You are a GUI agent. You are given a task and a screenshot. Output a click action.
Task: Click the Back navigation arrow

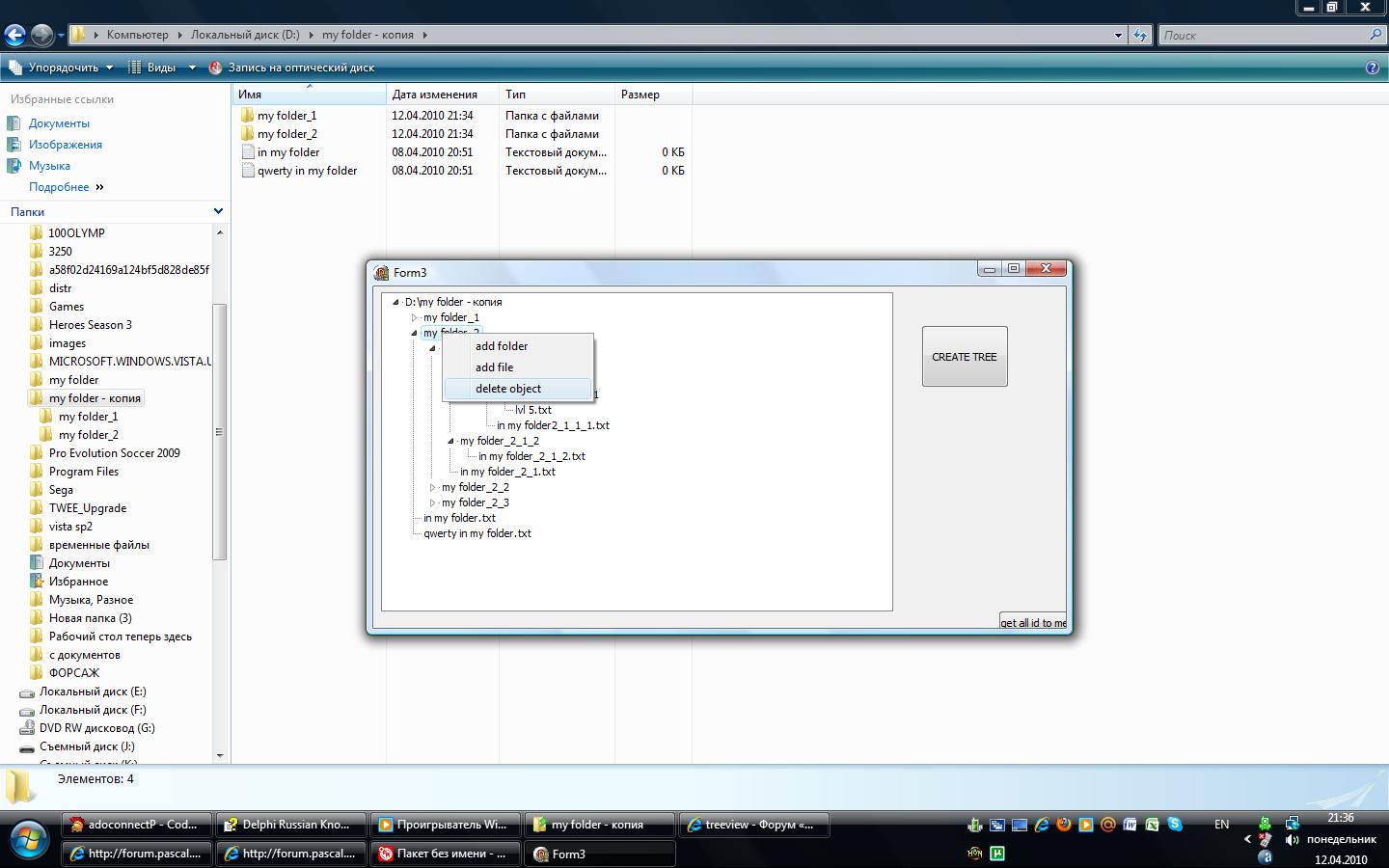(x=14, y=36)
